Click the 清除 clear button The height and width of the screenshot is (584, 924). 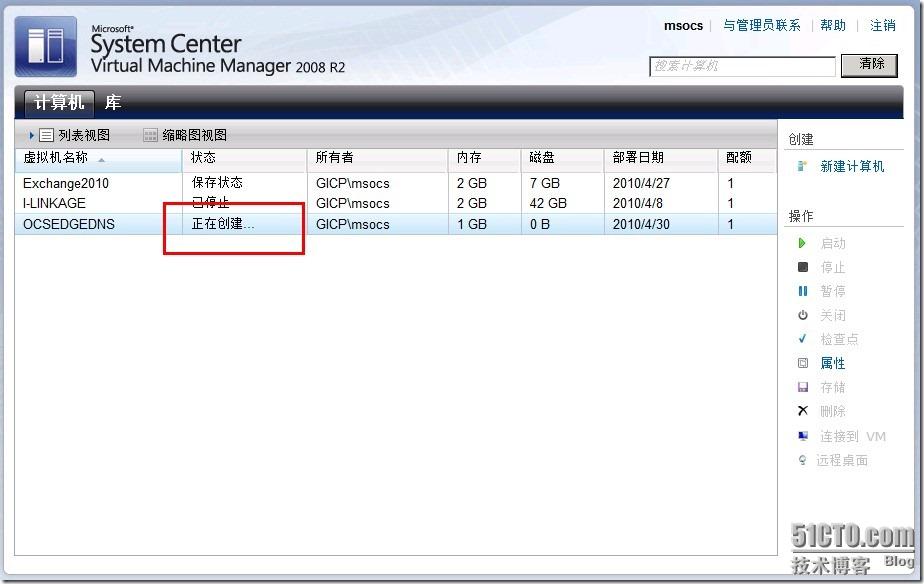pos(869,65)
